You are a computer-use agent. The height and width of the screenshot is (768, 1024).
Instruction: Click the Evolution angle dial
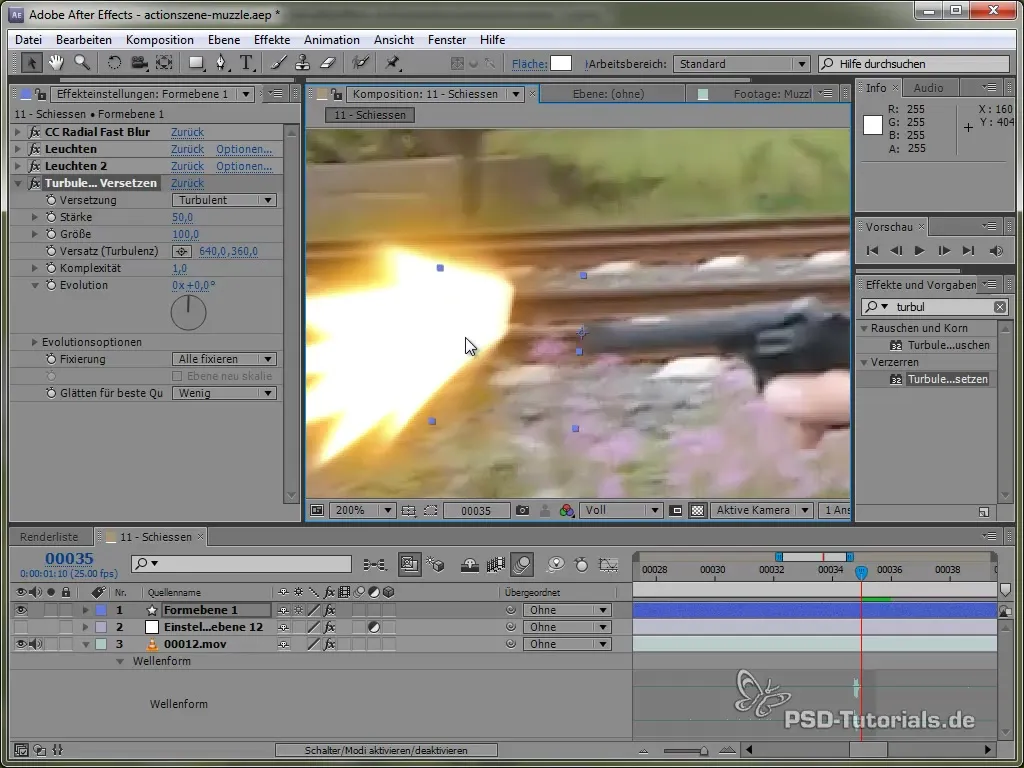tap(188, 313)
